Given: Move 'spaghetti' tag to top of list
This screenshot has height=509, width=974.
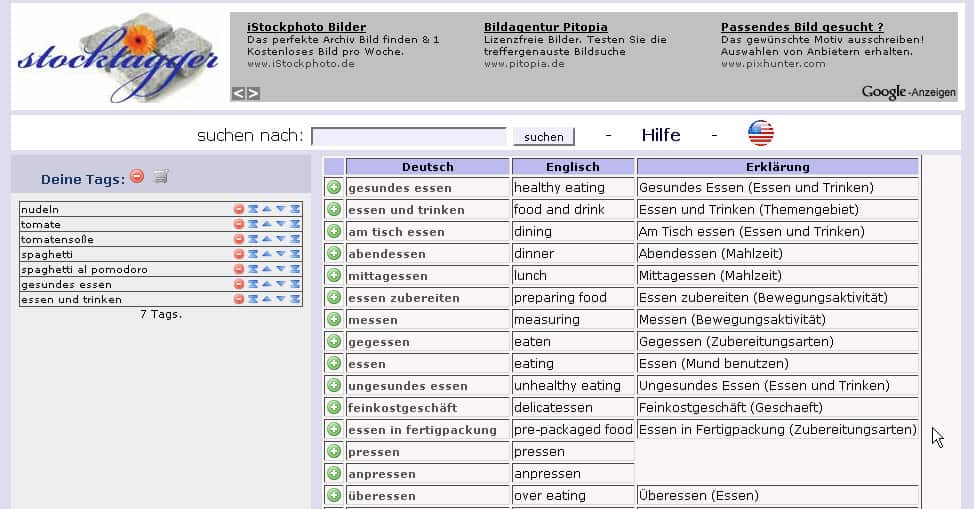Looking at the screenshot, I should pos(253,255).
